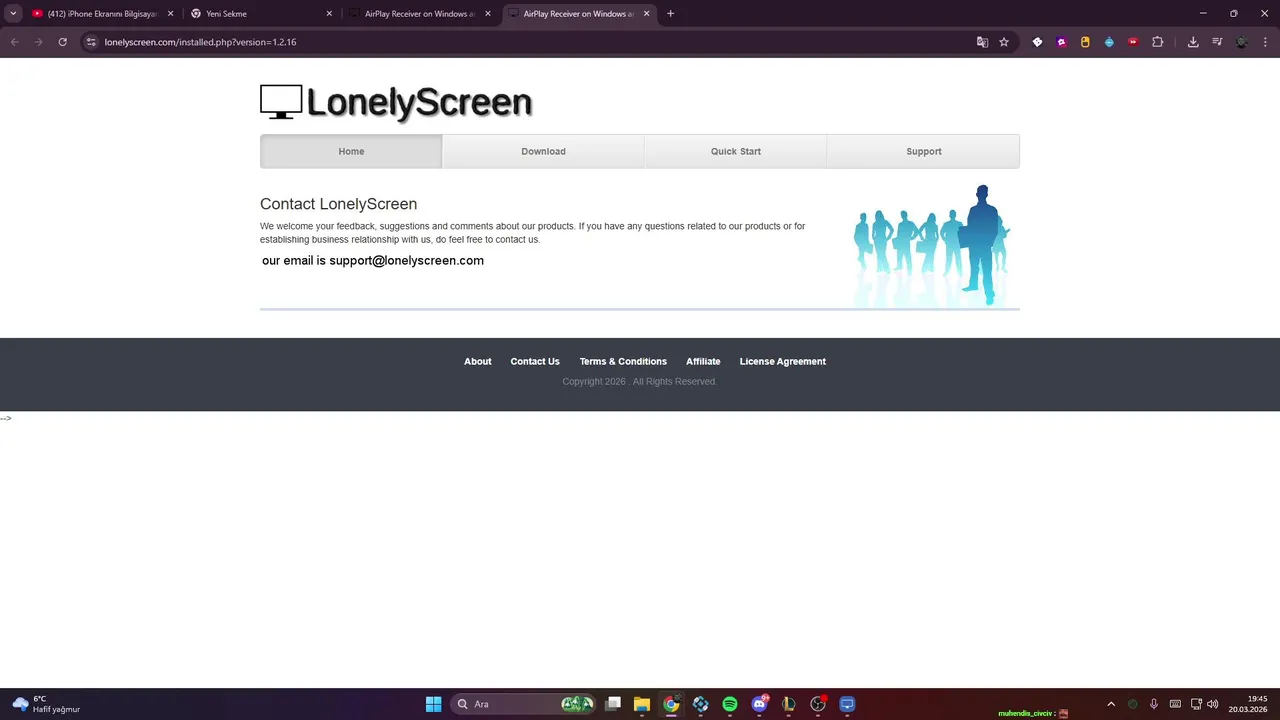Open the tab search dropdown arrow
This screenshot has height=720, width=1280.
(13, 14)
